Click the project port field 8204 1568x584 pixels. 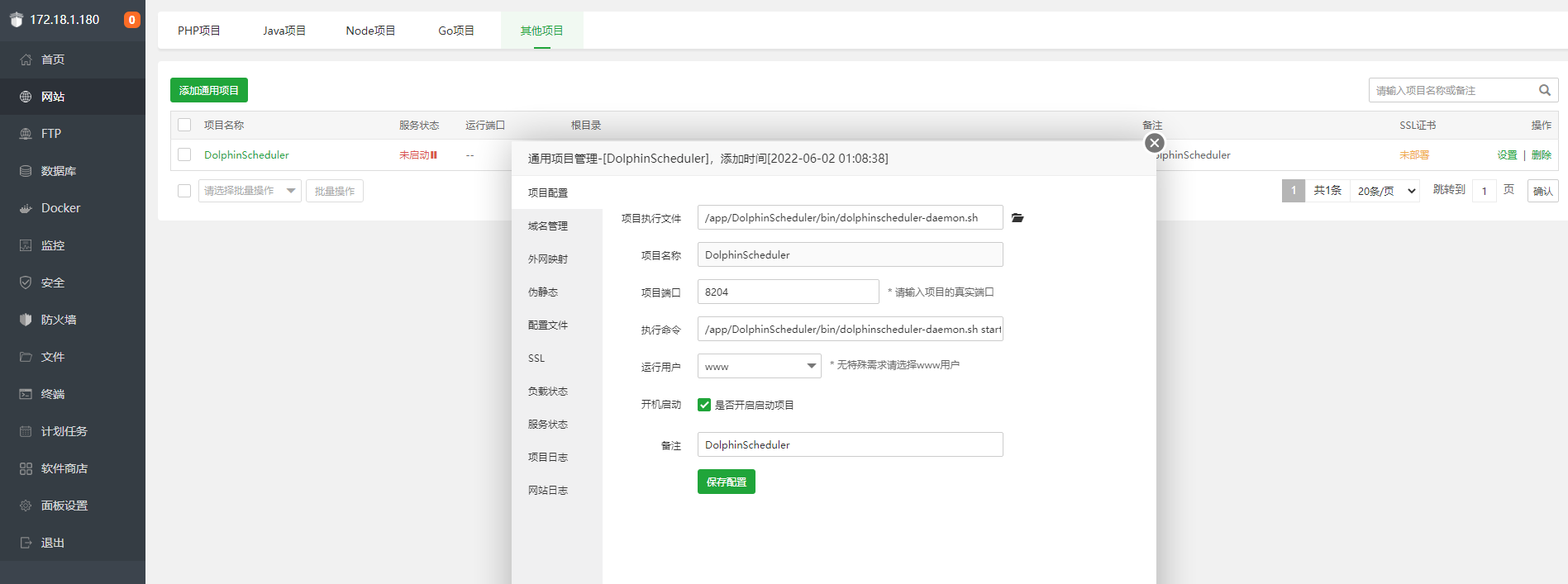pos(789,292)
